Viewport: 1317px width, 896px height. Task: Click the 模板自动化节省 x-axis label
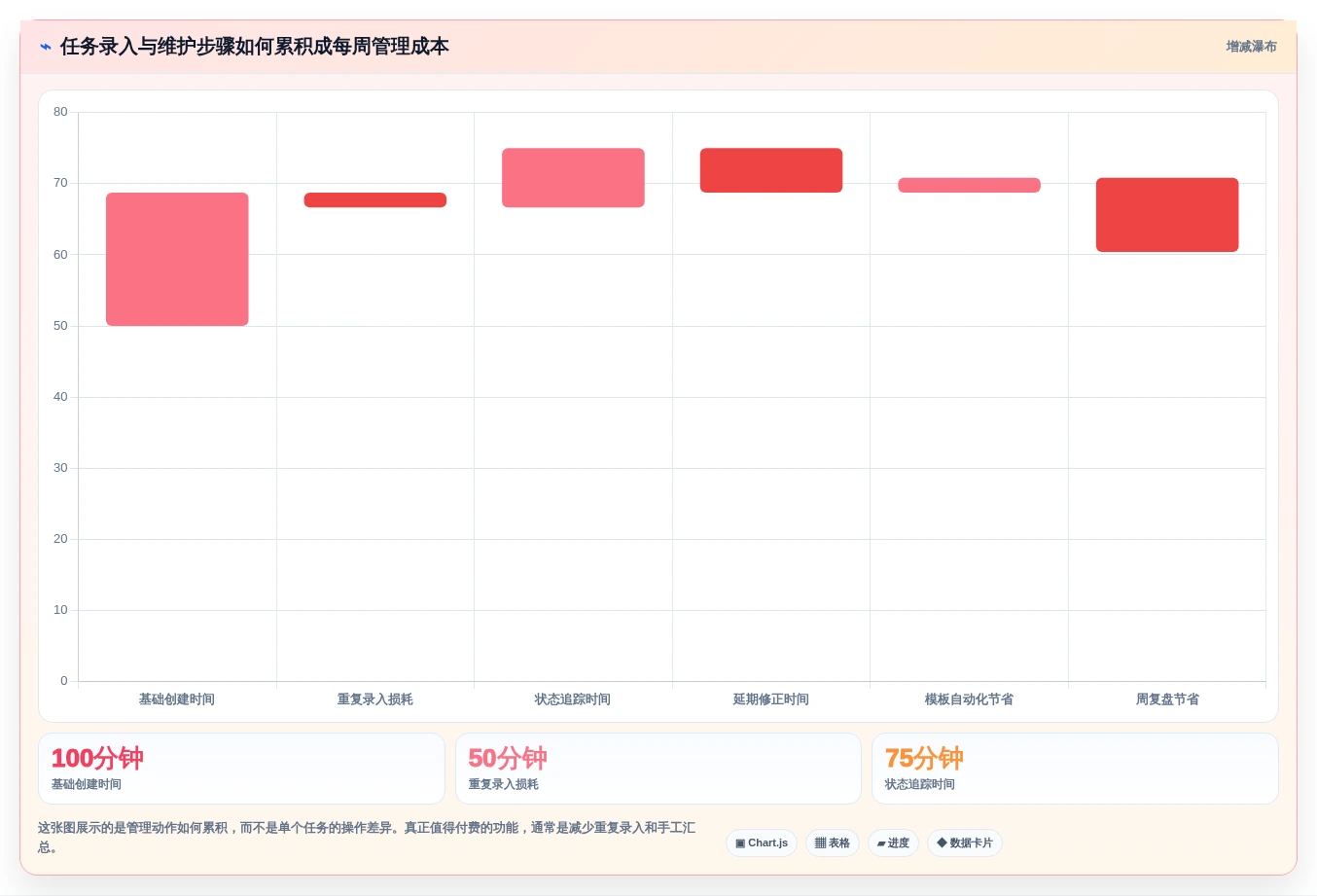969,699
